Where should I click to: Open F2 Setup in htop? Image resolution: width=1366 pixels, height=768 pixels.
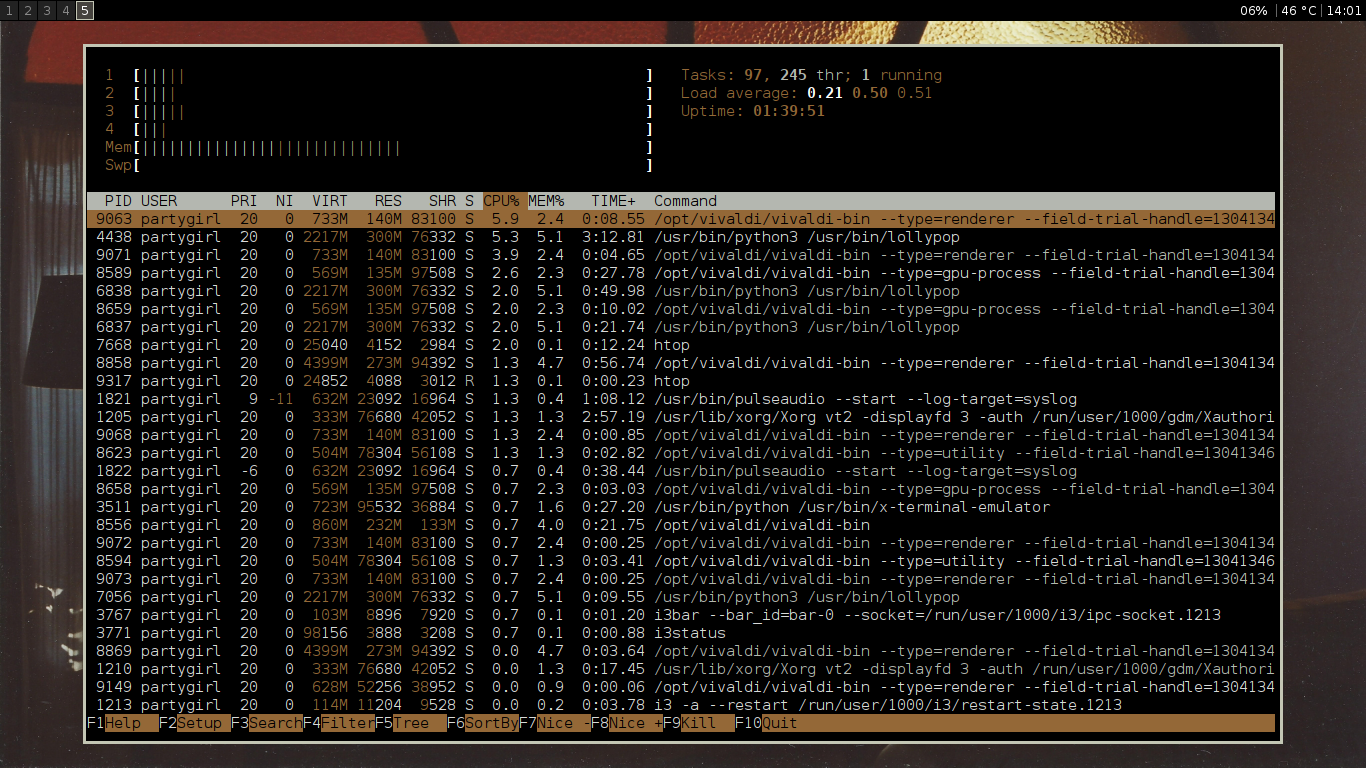coord(194,723)
